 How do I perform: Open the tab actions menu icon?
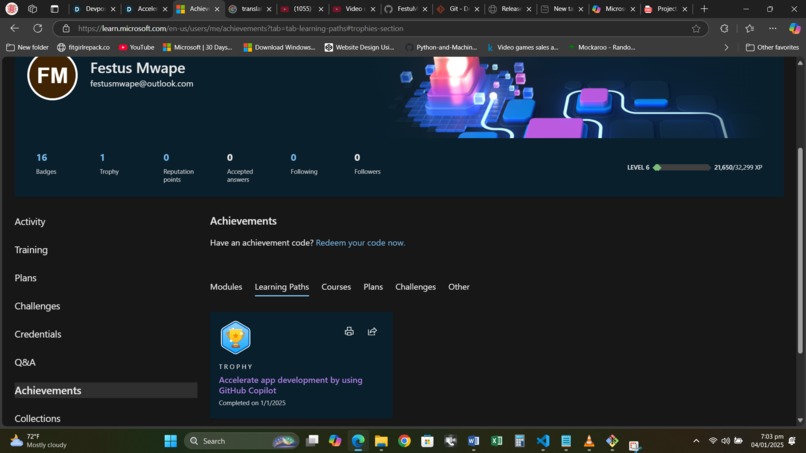tap(54, 9)
